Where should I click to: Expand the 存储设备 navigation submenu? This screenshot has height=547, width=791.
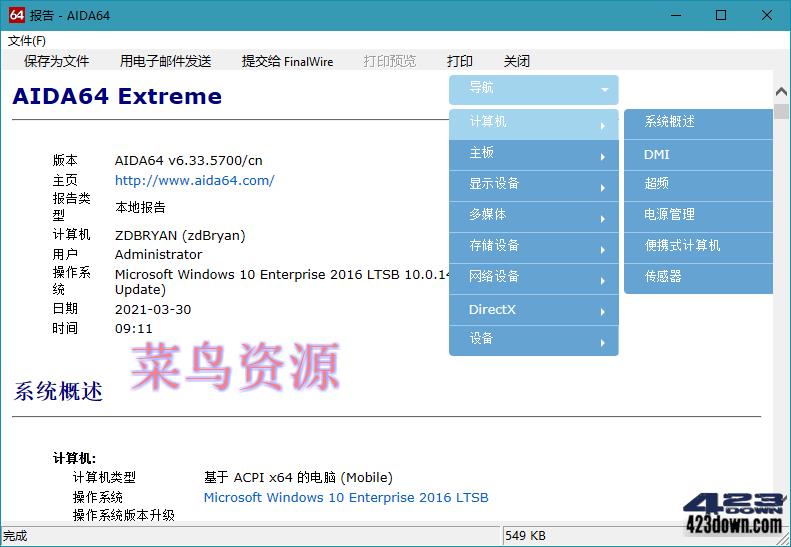coord(534,248)
